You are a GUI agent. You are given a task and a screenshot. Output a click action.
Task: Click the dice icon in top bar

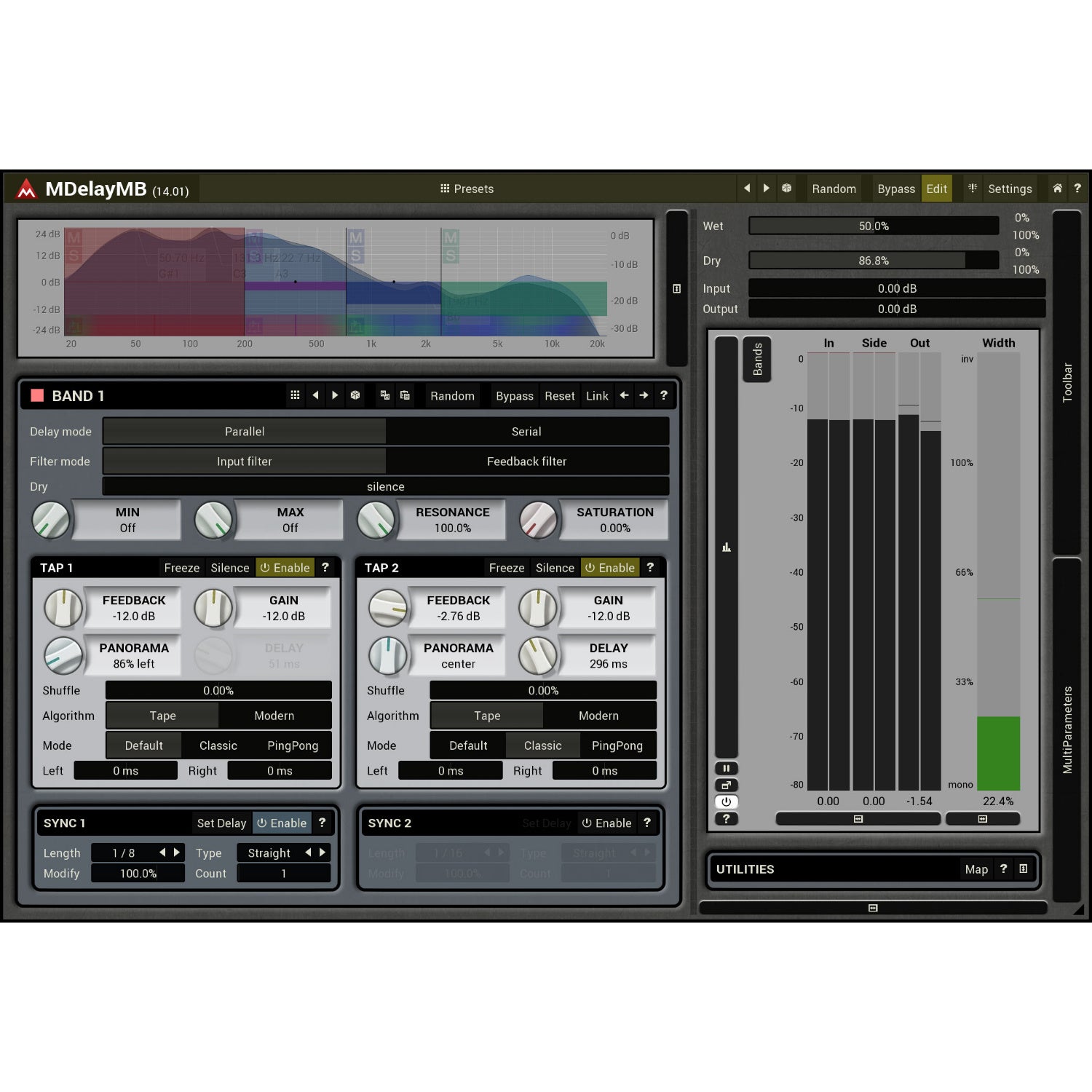click(x=787, y=189)
